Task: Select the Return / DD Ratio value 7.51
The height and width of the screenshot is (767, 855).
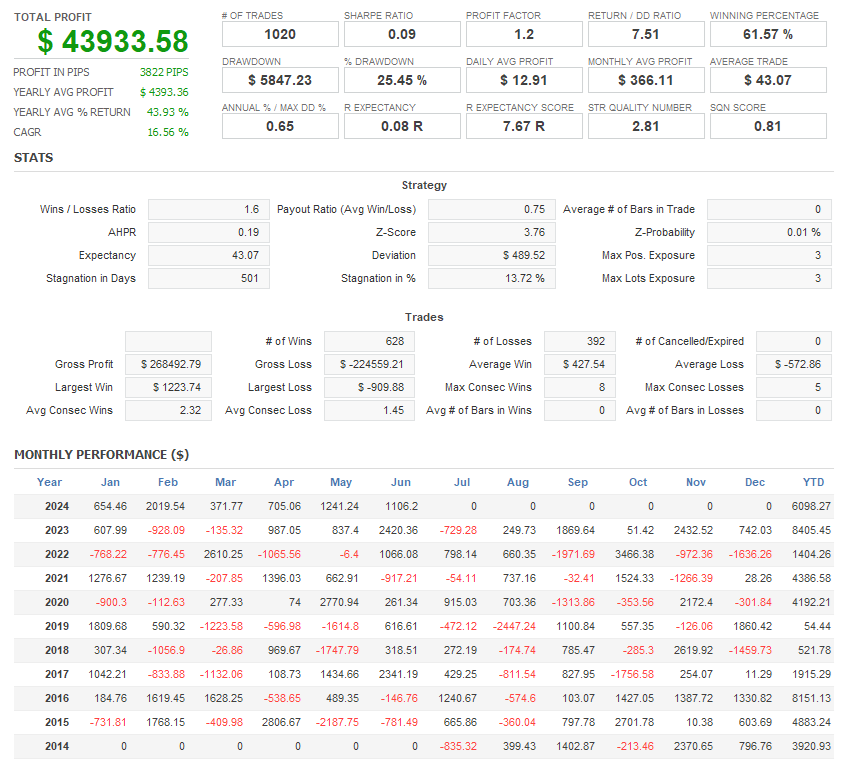Action: [646, 34]
